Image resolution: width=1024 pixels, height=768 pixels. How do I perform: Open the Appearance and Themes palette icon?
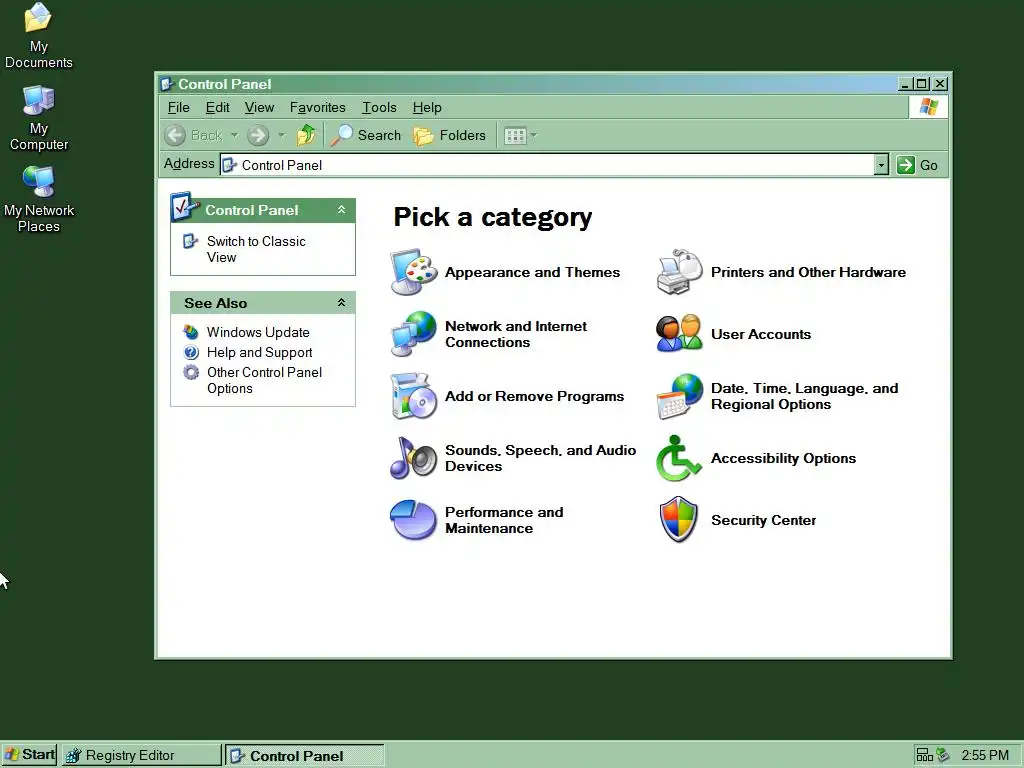[x=413, y=272]
